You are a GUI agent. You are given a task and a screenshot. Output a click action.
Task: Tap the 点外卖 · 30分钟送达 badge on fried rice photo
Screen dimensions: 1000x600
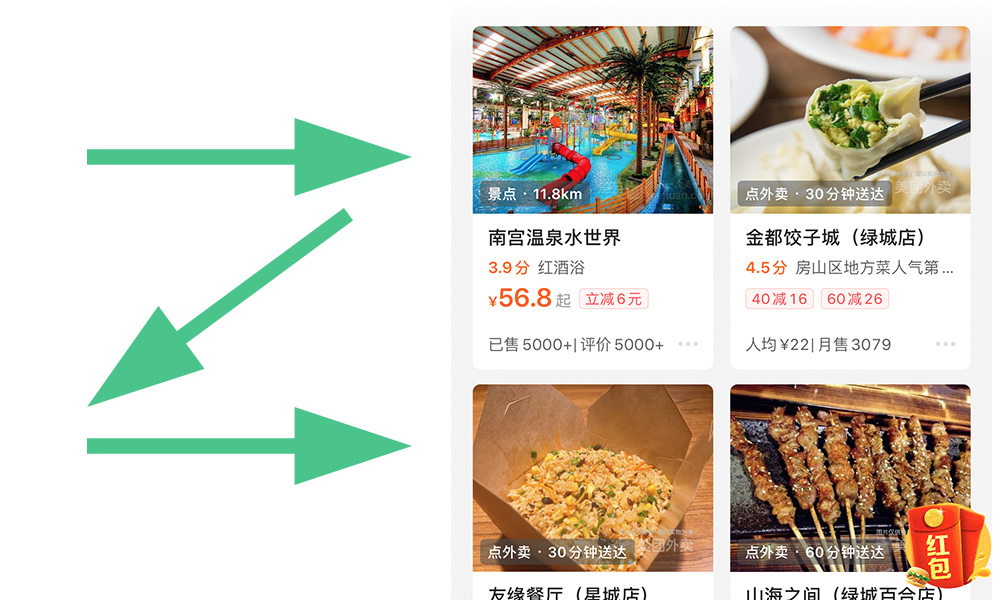557,552
